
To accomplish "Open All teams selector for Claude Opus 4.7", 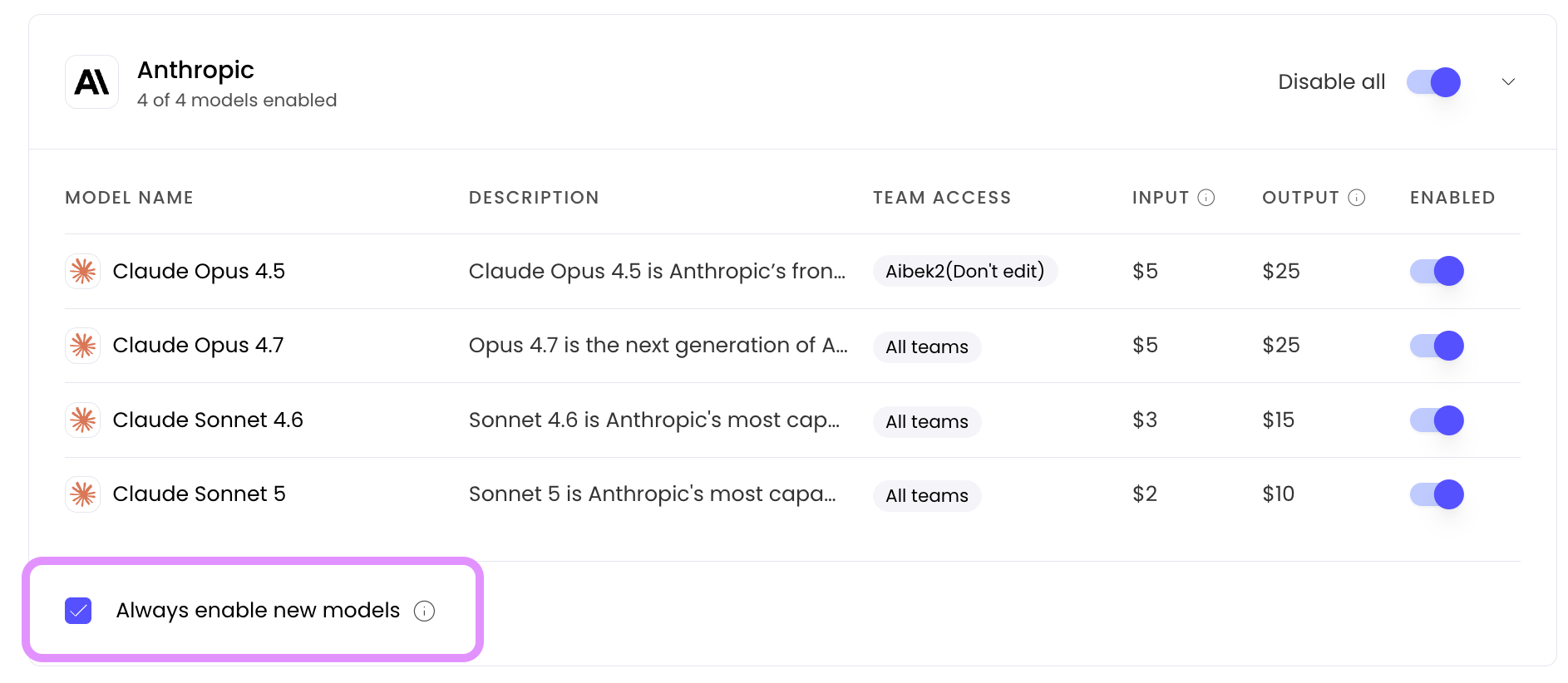I will (x=927, y=346).
